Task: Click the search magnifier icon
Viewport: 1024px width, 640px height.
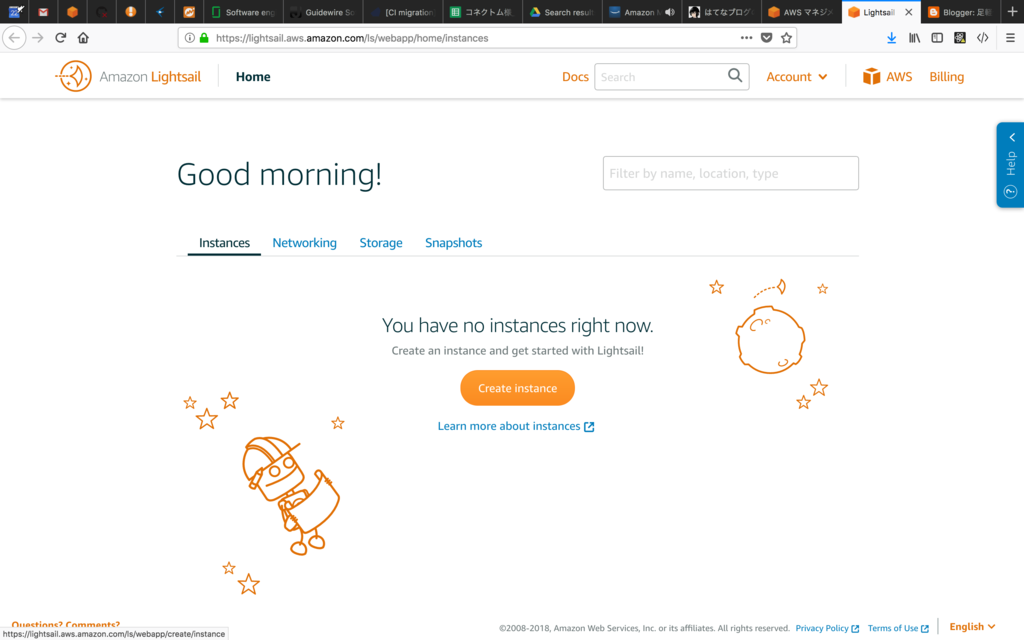Action: pyautogui.click(x=735, y=76)
